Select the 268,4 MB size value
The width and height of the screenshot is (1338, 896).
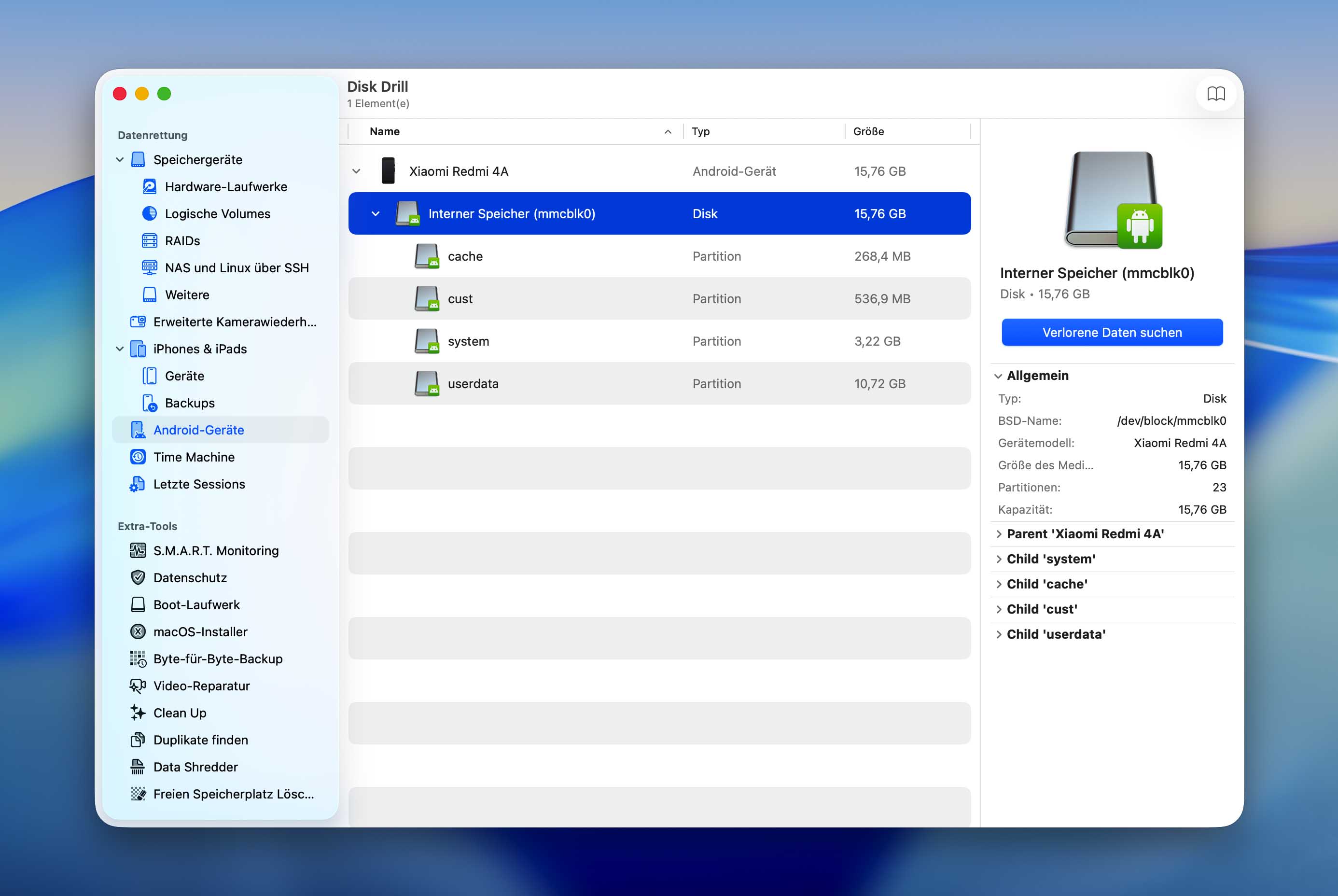tap(882, 256)
